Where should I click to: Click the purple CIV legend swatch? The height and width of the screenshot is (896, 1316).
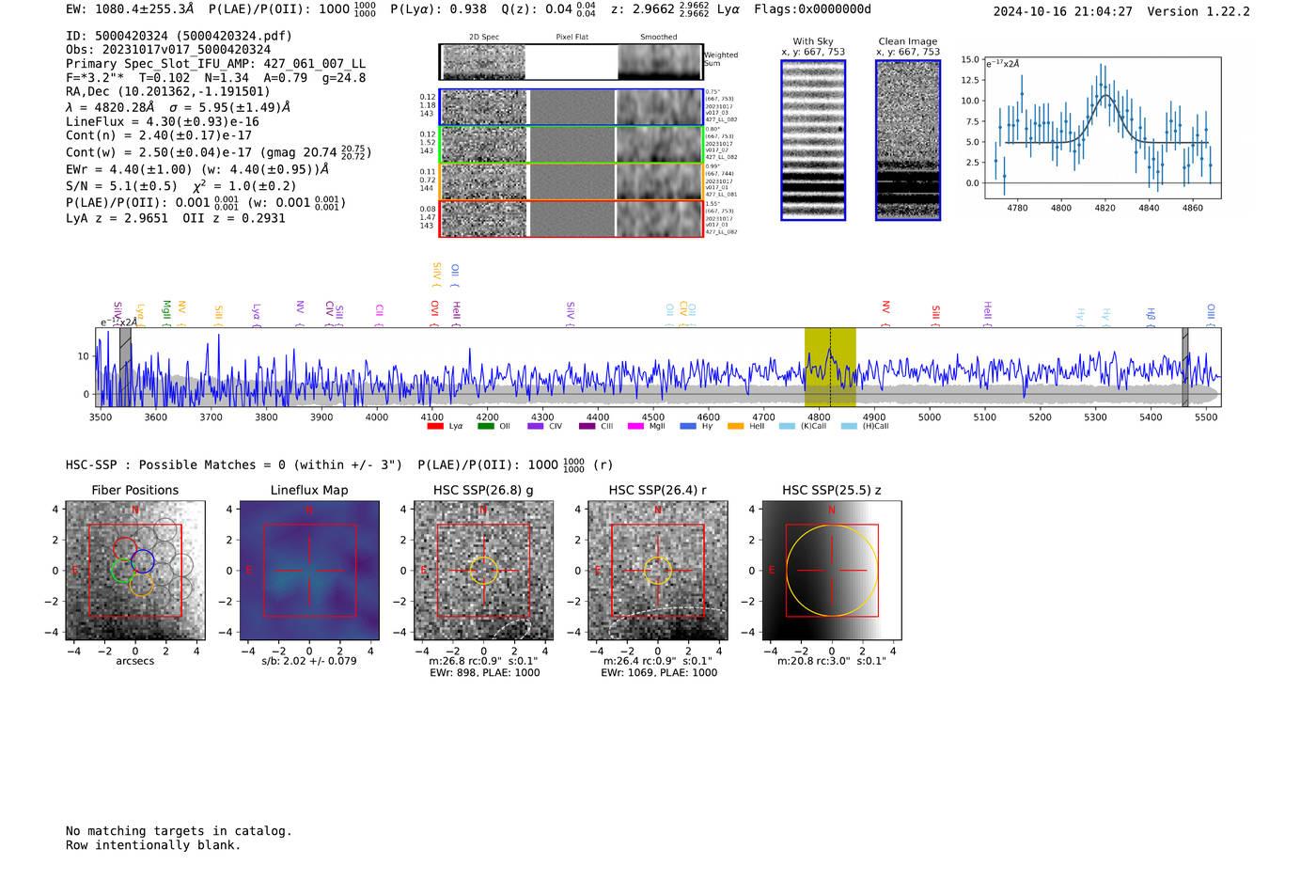[536, 426]
